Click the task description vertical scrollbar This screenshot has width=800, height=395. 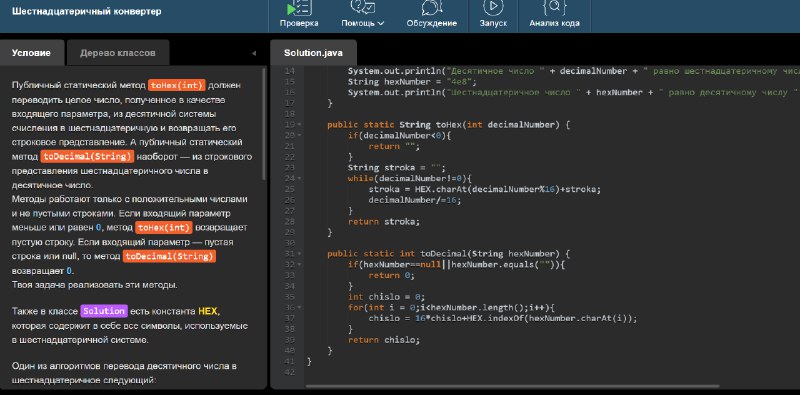(x=264, y=124)
